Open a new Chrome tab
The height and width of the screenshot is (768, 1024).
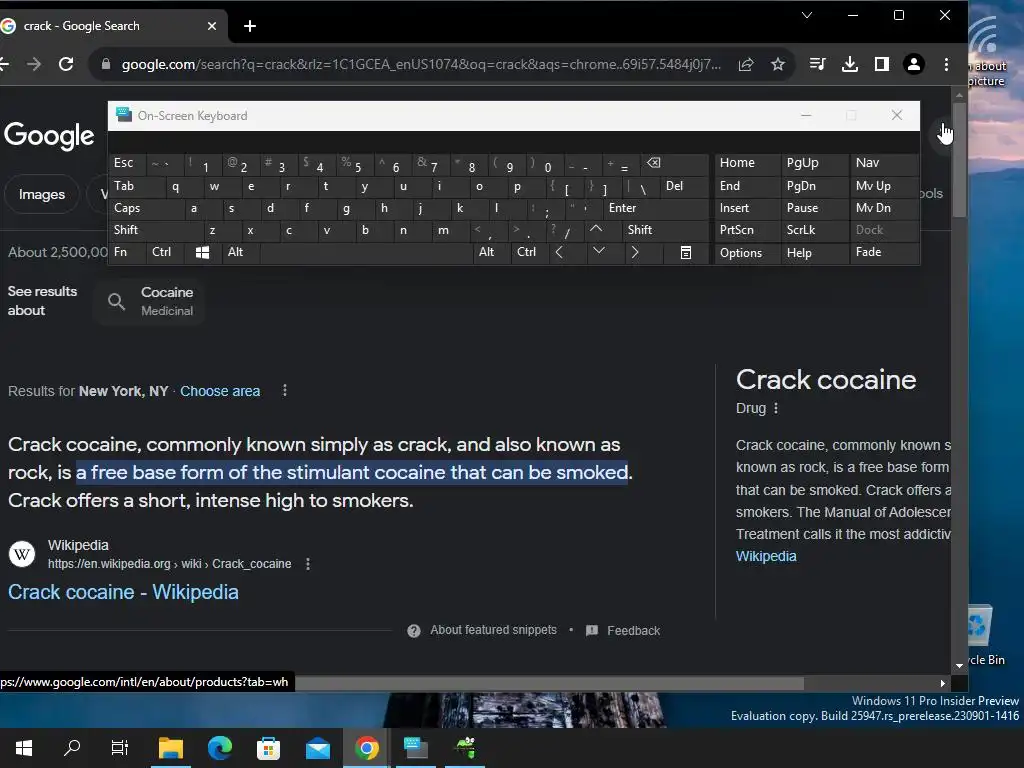click(249, 26)
